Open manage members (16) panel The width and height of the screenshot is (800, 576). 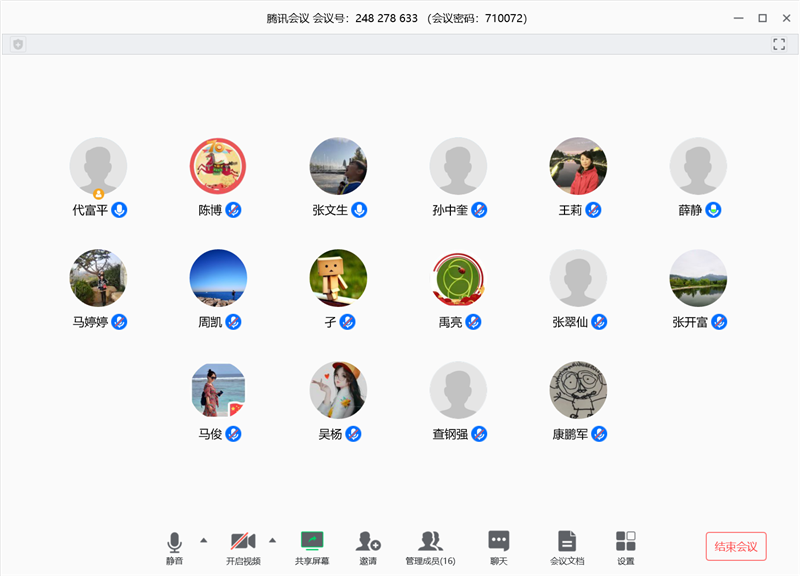click(x=430, y=548)
